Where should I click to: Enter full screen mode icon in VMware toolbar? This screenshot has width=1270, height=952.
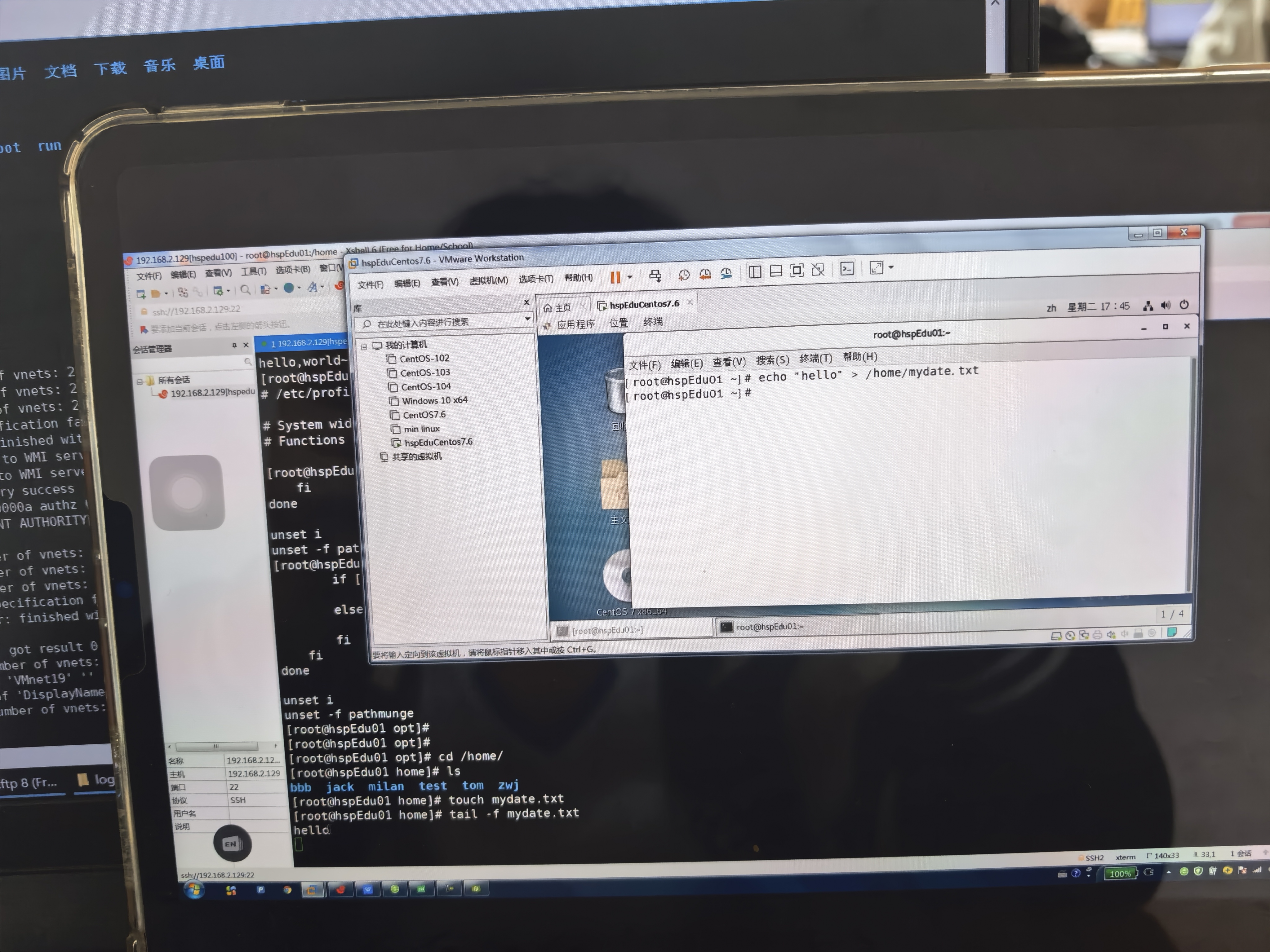[797, 271]
